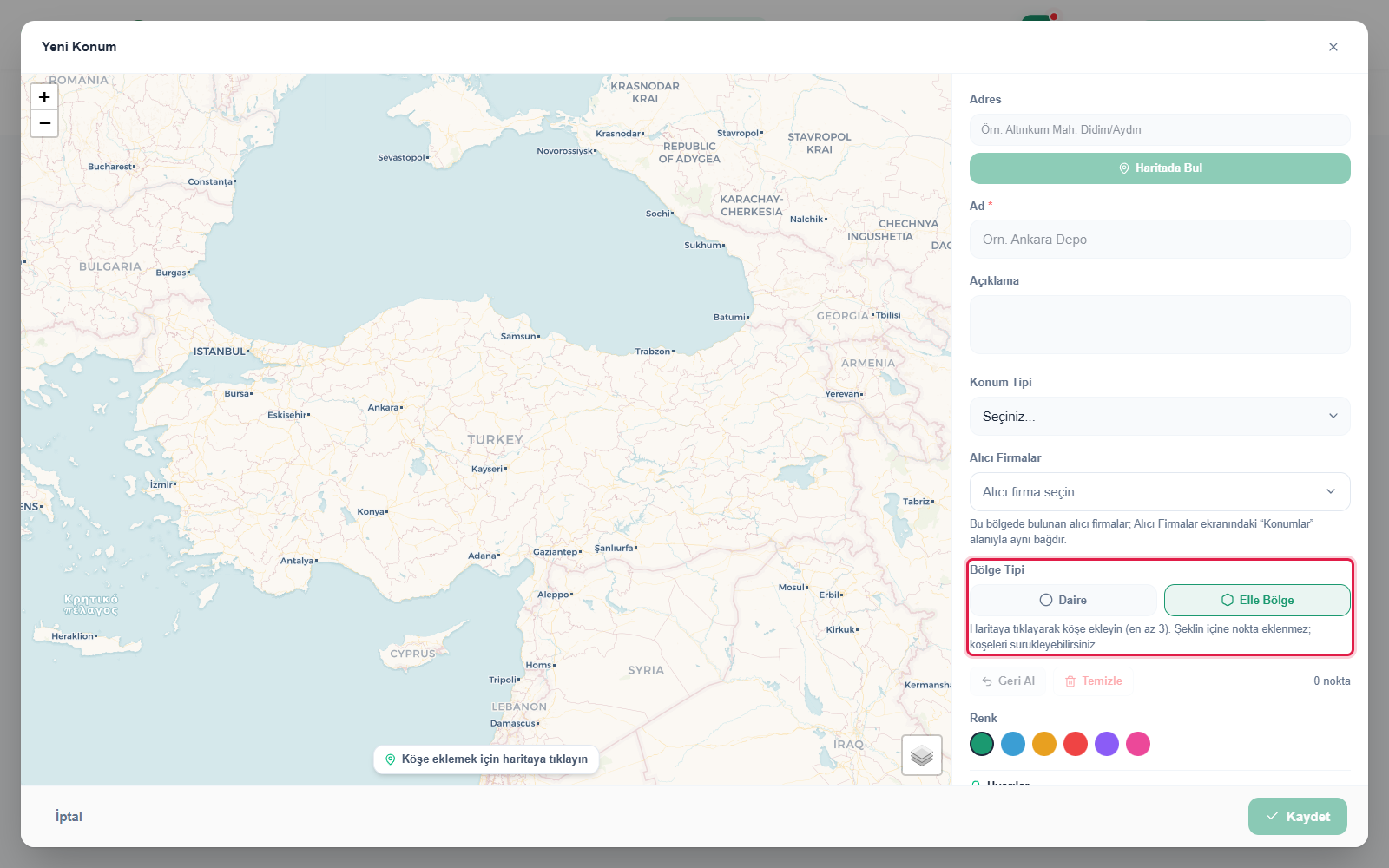This screenshot has height=868, width=1389.
Task: Click the Renk label
Action: point(983,719)
